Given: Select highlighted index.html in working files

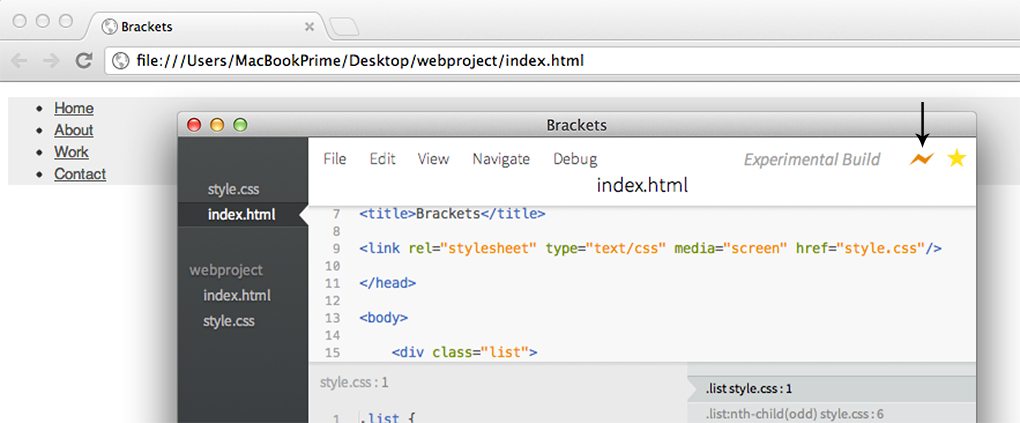Looking at the screenshot, I should [241, 215].
